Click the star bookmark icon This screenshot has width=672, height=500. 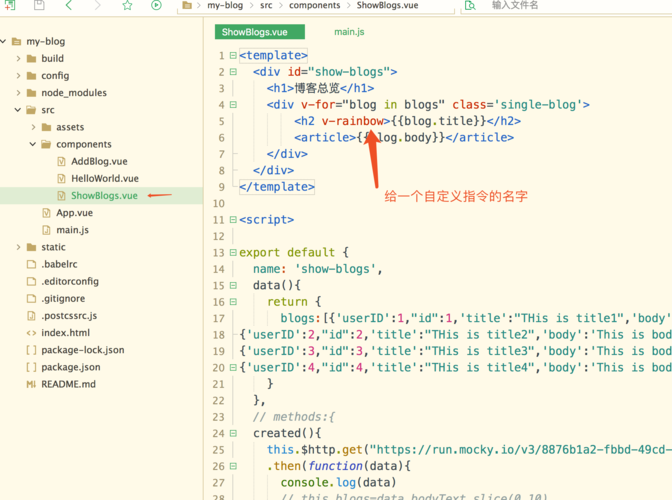click(x=127, y=5)
